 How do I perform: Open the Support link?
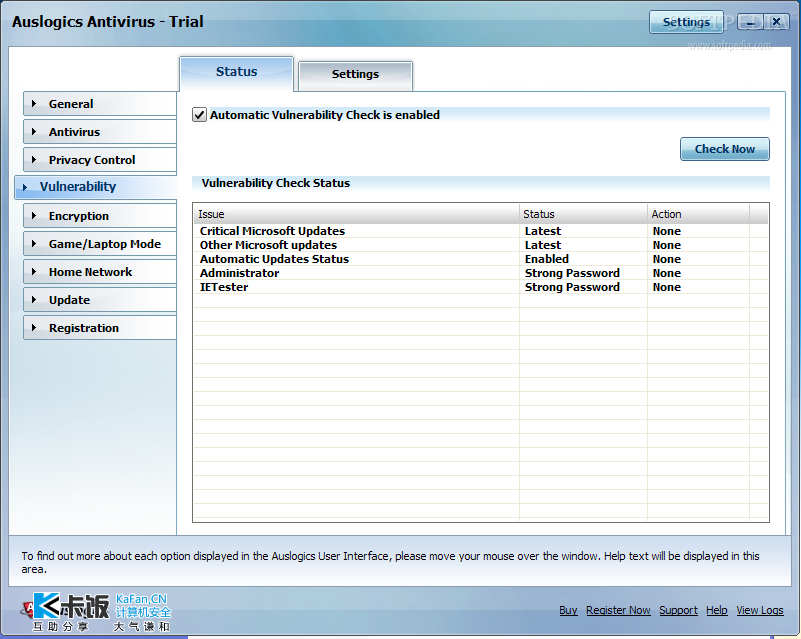[x=678, y=610]
